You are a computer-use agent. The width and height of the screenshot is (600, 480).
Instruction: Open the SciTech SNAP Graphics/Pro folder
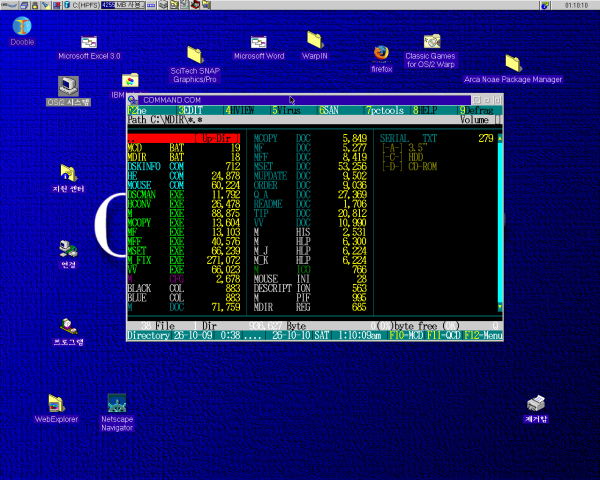195,55
